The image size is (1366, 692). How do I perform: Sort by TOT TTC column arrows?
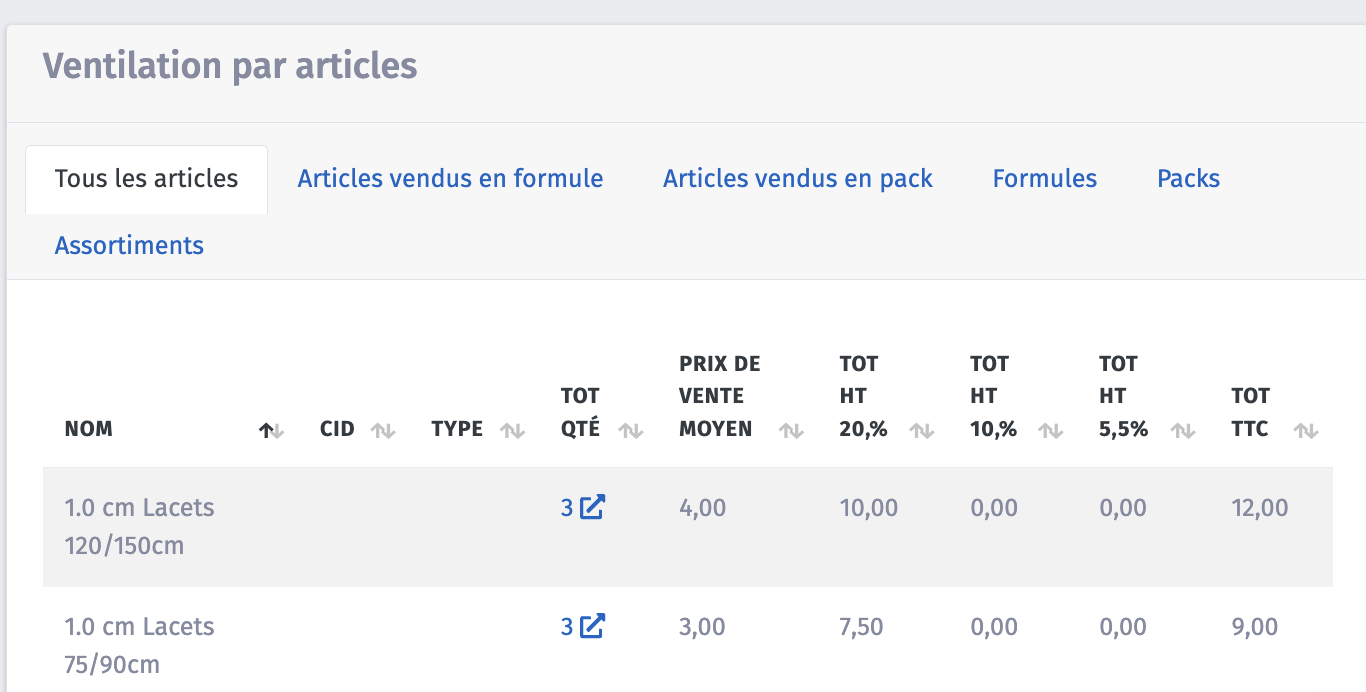pyautogui.click(x=1306, y=431)
